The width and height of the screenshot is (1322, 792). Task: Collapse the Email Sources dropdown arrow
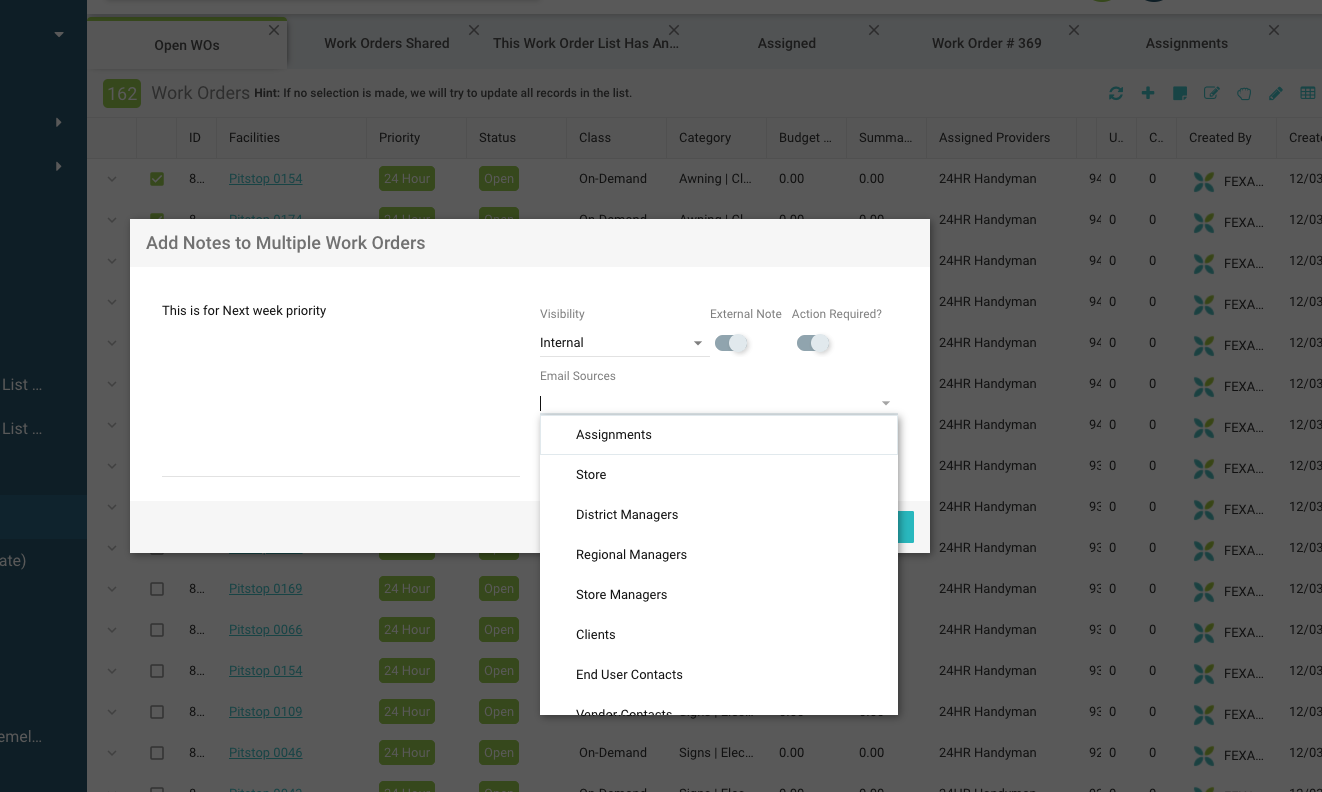[x=885, y=403]
